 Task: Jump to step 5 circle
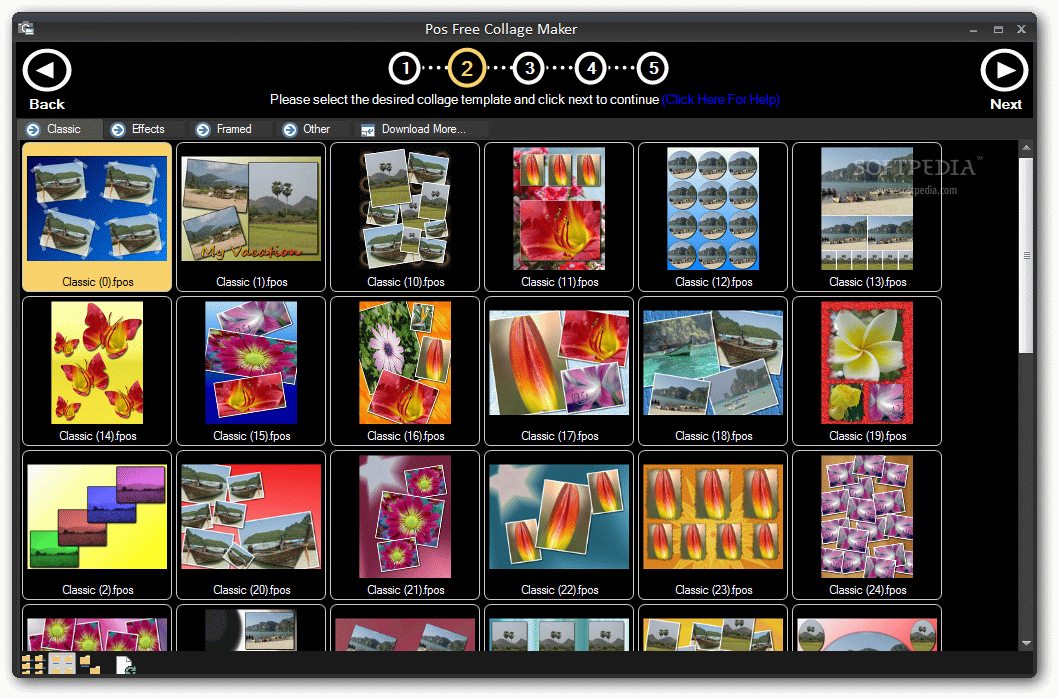click(653, 68)
